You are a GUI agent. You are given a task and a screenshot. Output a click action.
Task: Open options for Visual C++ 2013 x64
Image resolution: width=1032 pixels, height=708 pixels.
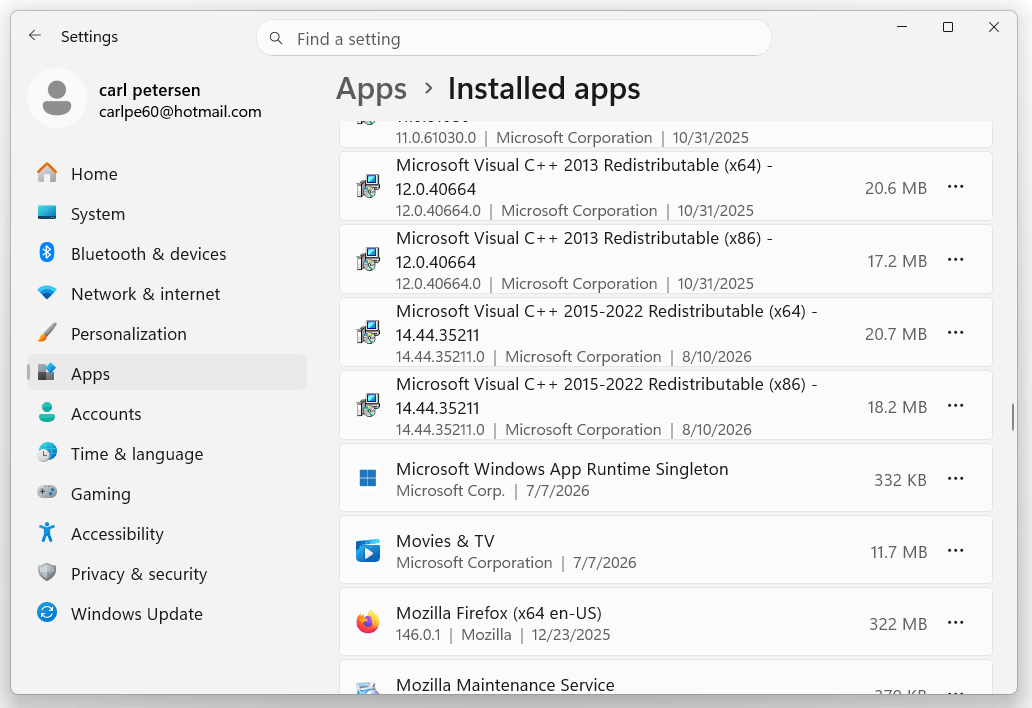click(956, 187)
